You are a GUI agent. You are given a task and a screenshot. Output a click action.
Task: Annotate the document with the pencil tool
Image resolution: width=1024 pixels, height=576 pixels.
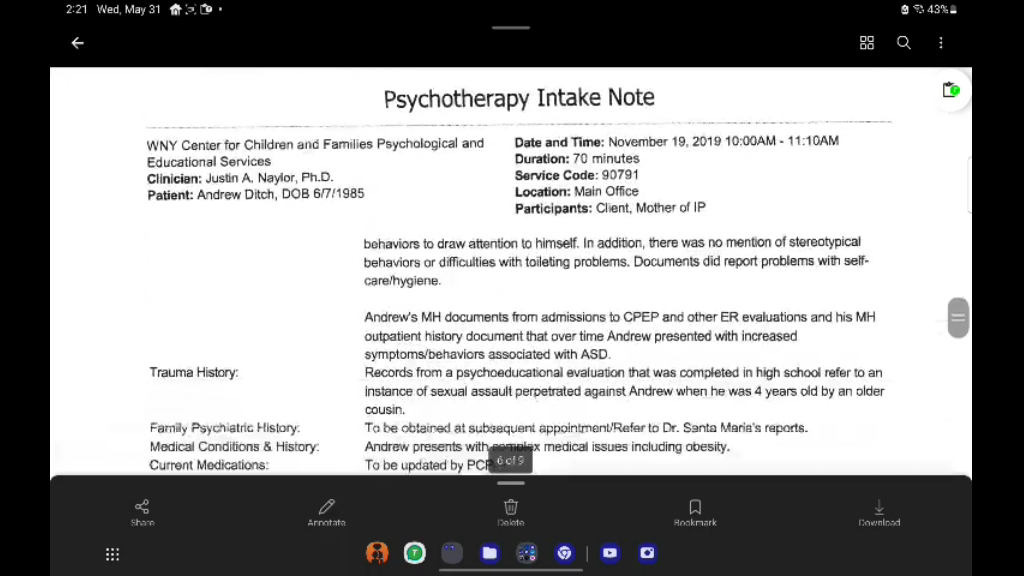tap(327, 513)
